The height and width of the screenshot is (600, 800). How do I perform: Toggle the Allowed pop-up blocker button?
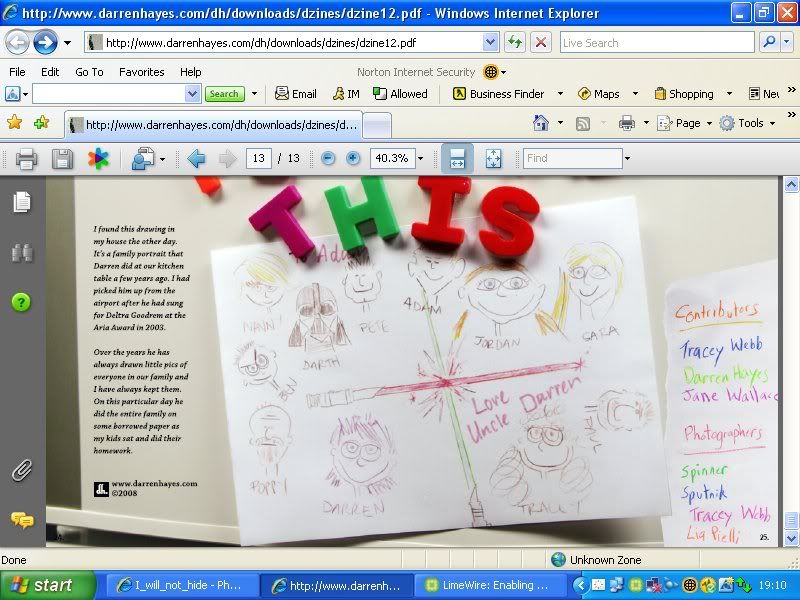click(x=400, y=94)
